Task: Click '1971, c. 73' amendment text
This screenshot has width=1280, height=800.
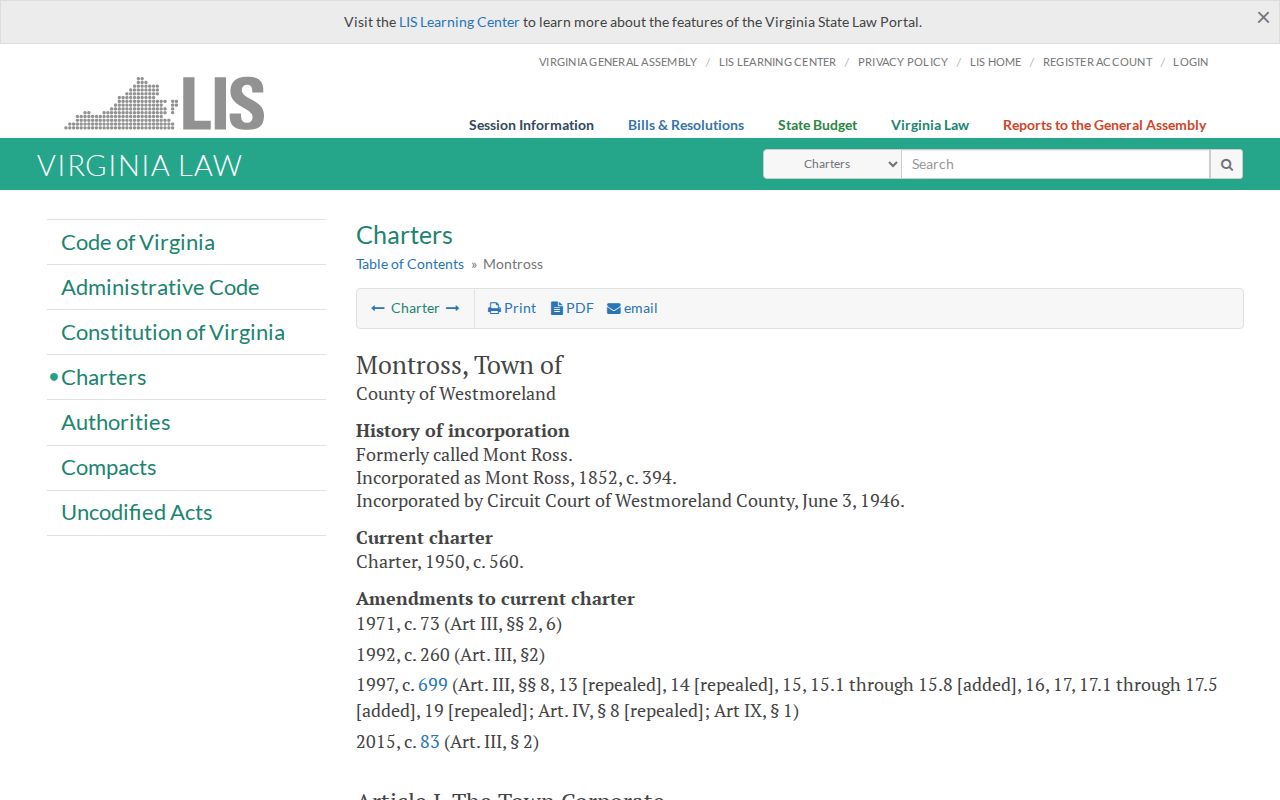Action: [x=398, y=624]
